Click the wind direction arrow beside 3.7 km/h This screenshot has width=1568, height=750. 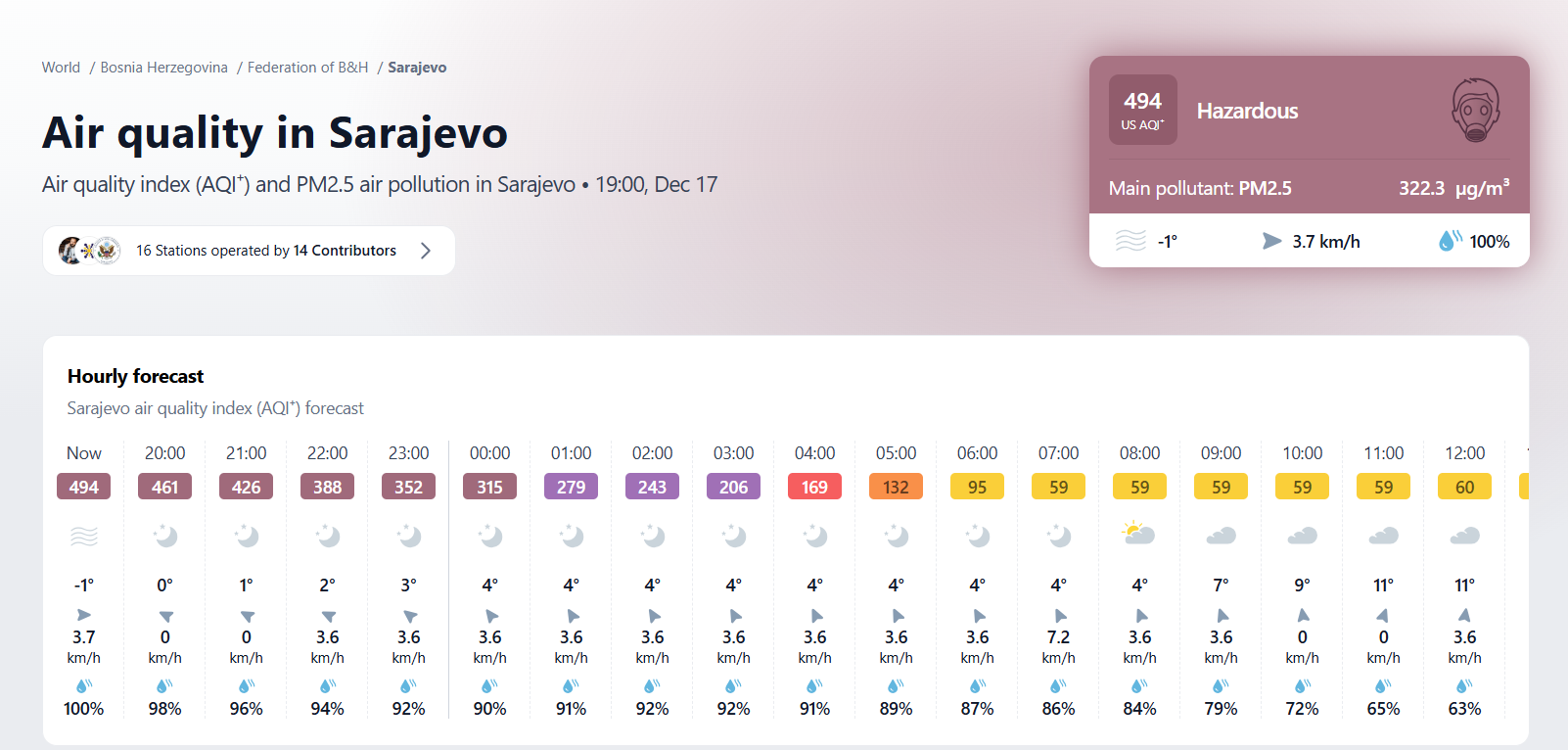[x=1271, y=241]
